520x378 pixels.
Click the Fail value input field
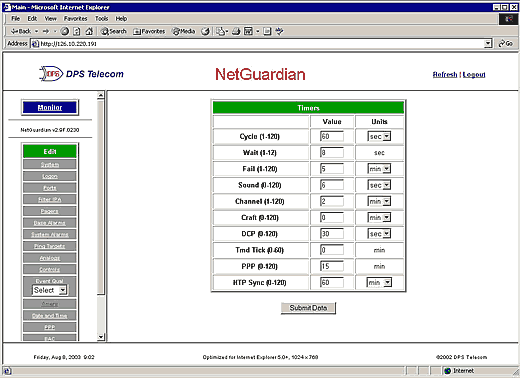[x=332, y=169]
